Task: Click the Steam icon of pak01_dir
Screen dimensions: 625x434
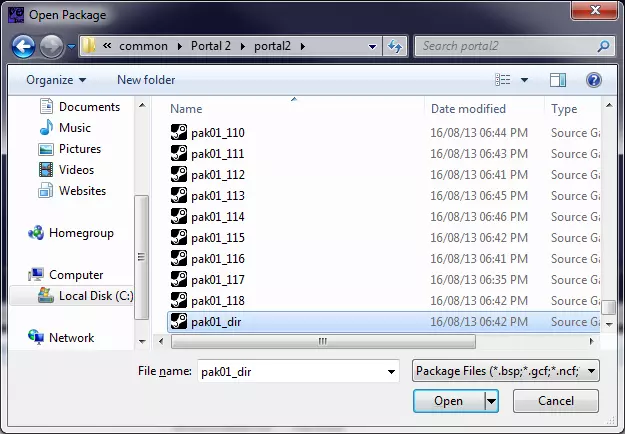Action: coord(179,321)
